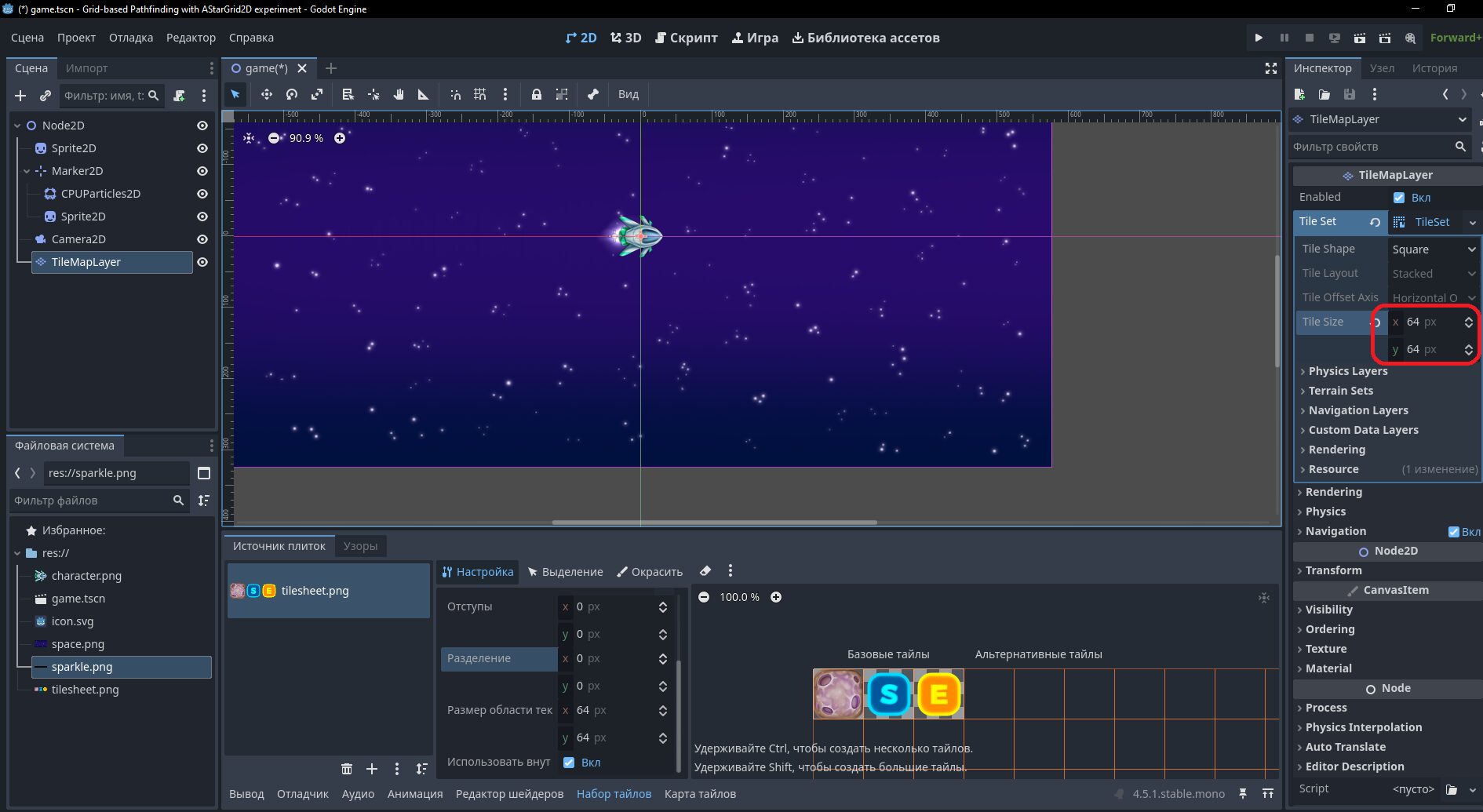
Task: Open the Отладка menu
Action: pos(131,38)
